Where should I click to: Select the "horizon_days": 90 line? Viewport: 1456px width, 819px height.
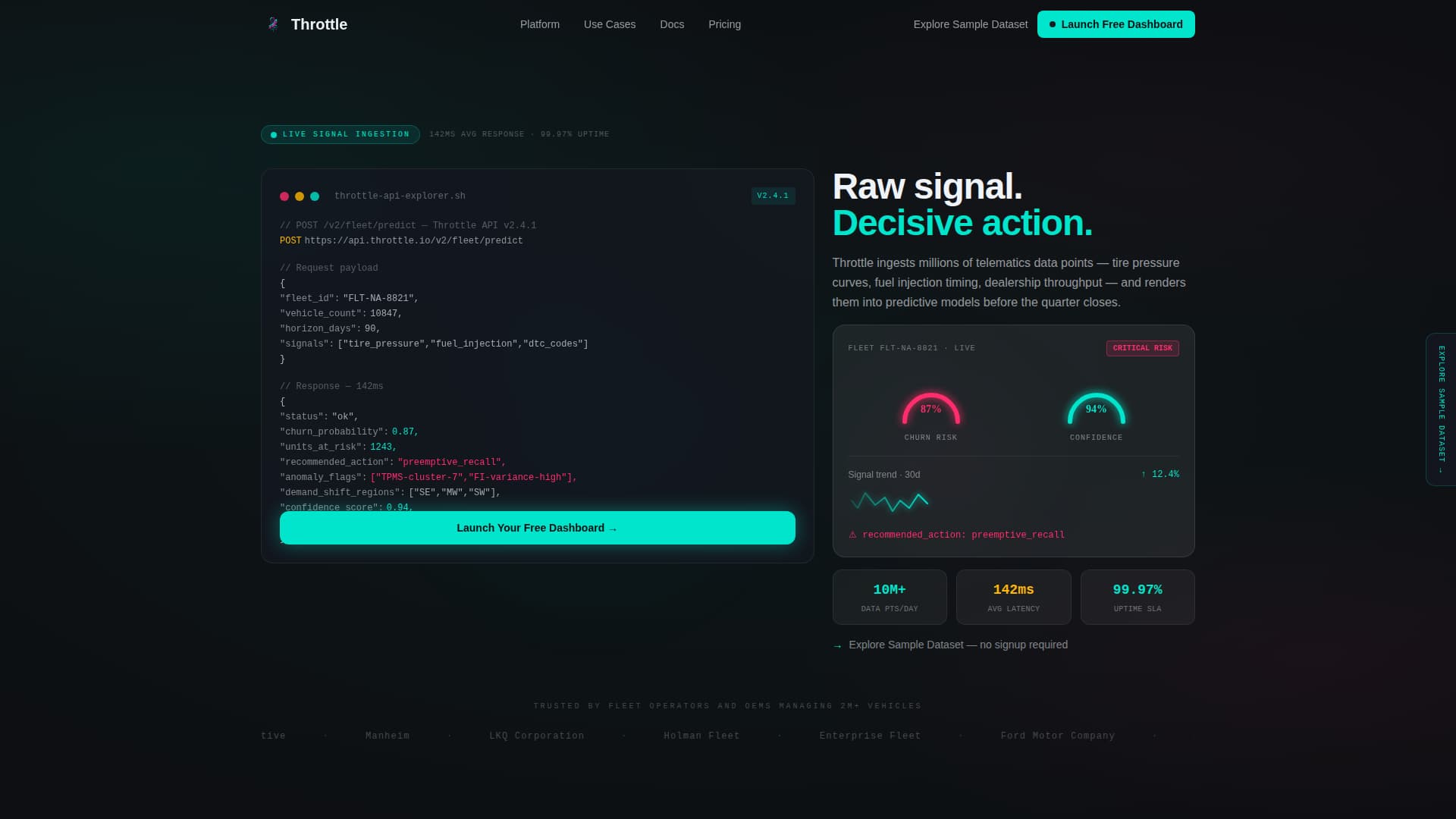click(330, 328)
